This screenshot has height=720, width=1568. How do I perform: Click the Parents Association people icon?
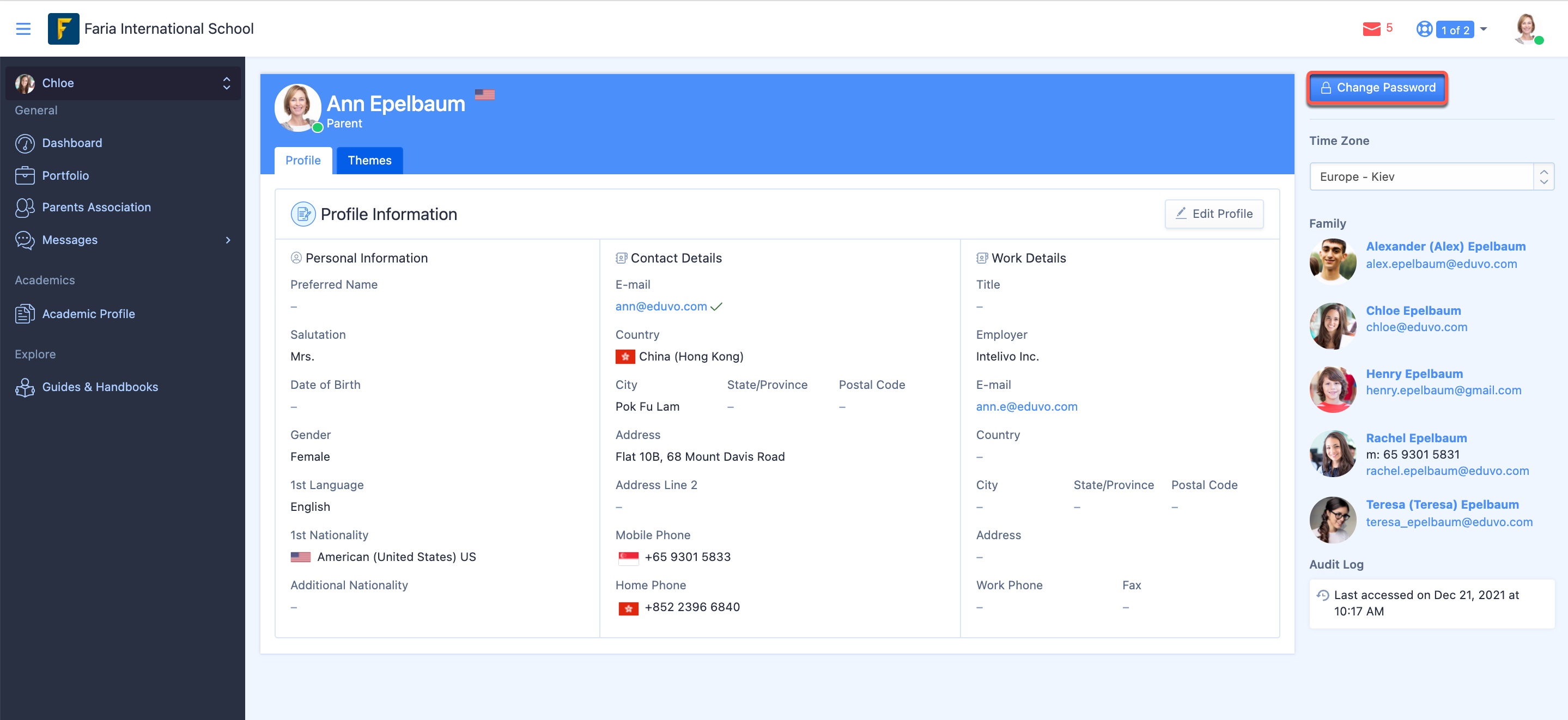[x=25, y=208]
